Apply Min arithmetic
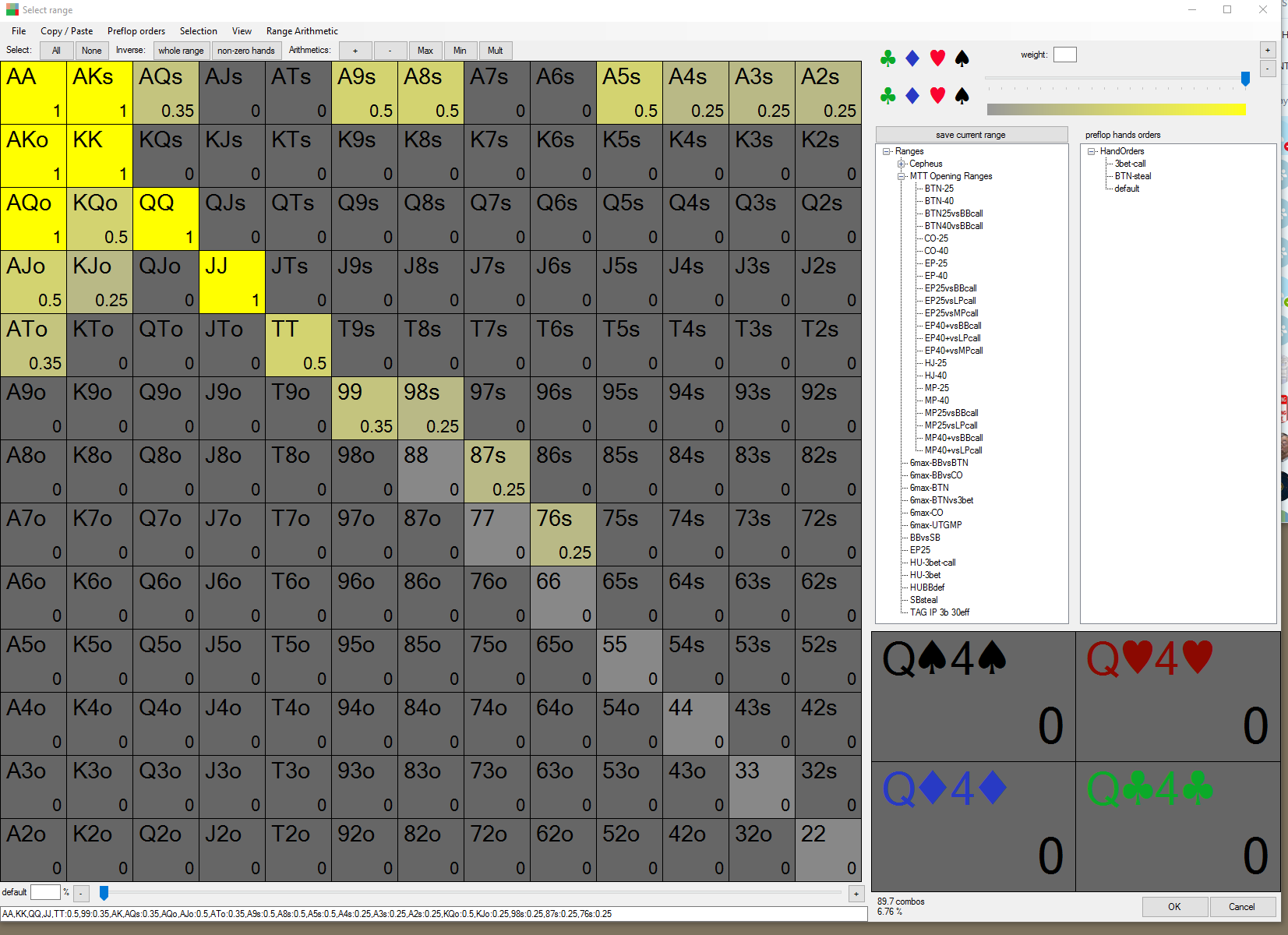The image size is (1288, 935). click(x=460, y=51)
